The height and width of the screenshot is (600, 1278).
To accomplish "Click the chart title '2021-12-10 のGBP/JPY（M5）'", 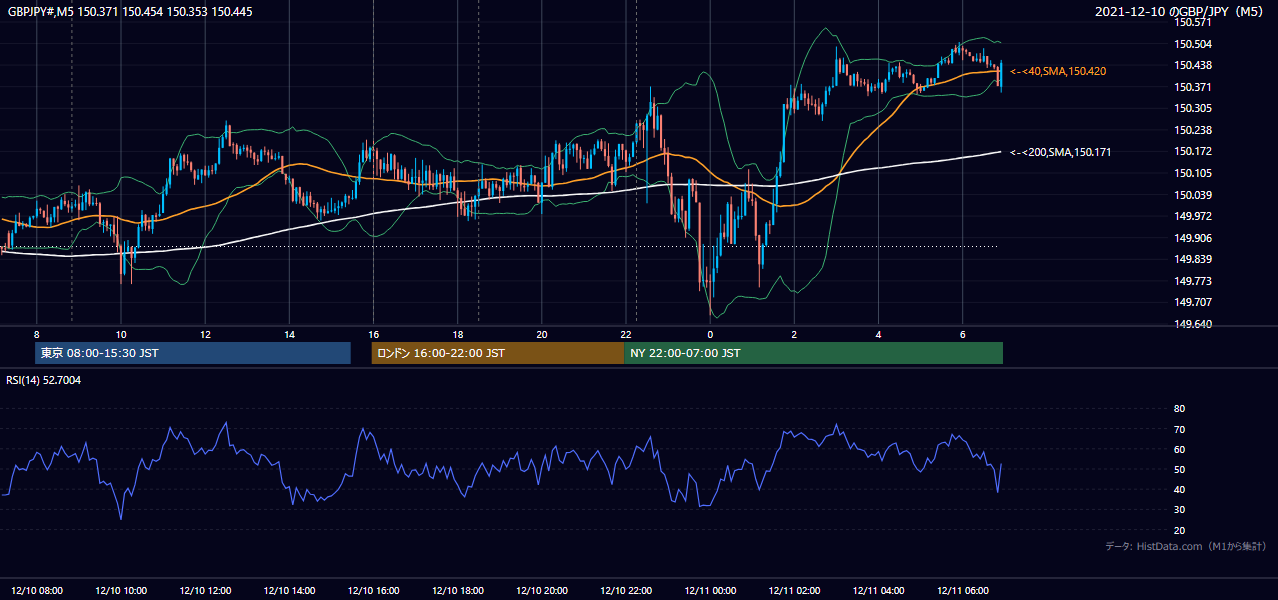I will pyautogui.click(x=1181, y=11).
